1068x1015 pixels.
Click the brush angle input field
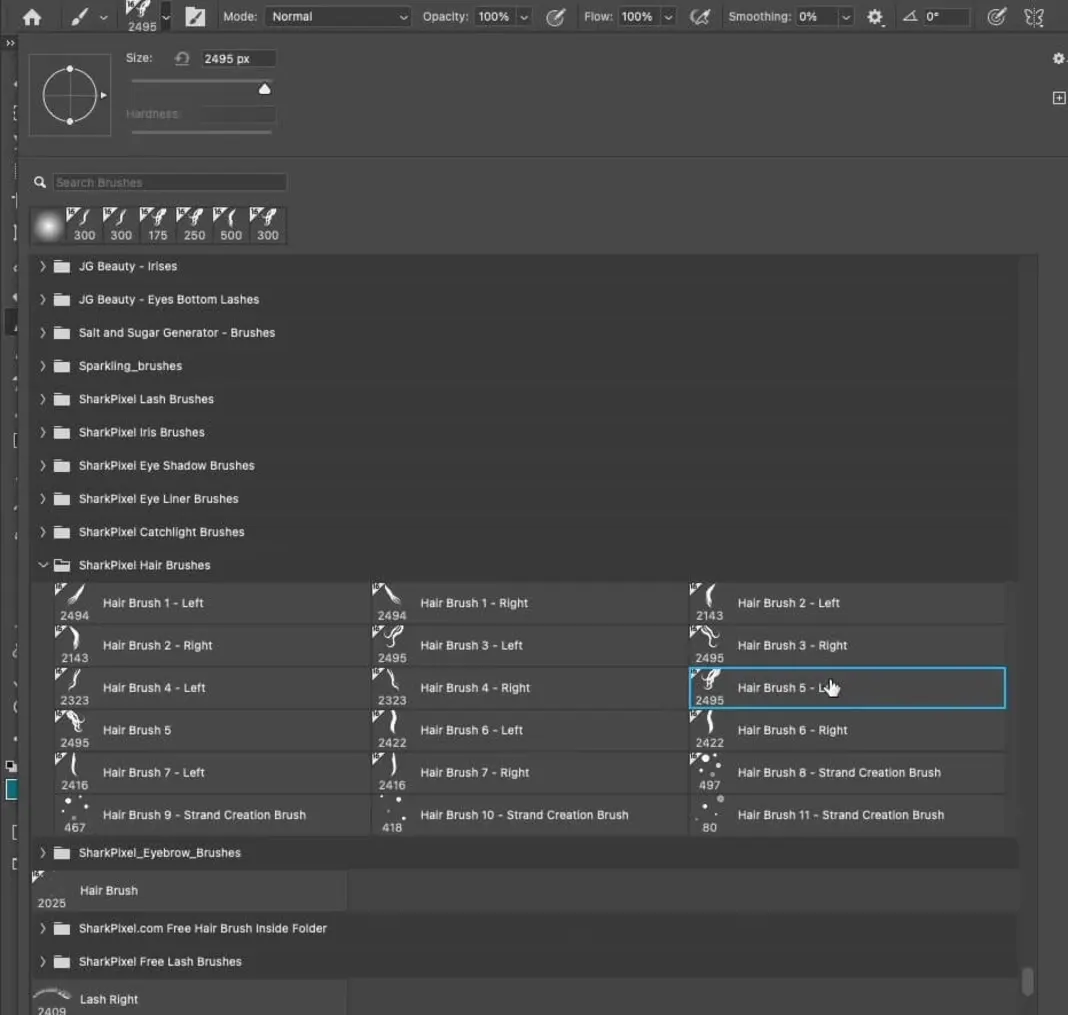tap(945, 16)
